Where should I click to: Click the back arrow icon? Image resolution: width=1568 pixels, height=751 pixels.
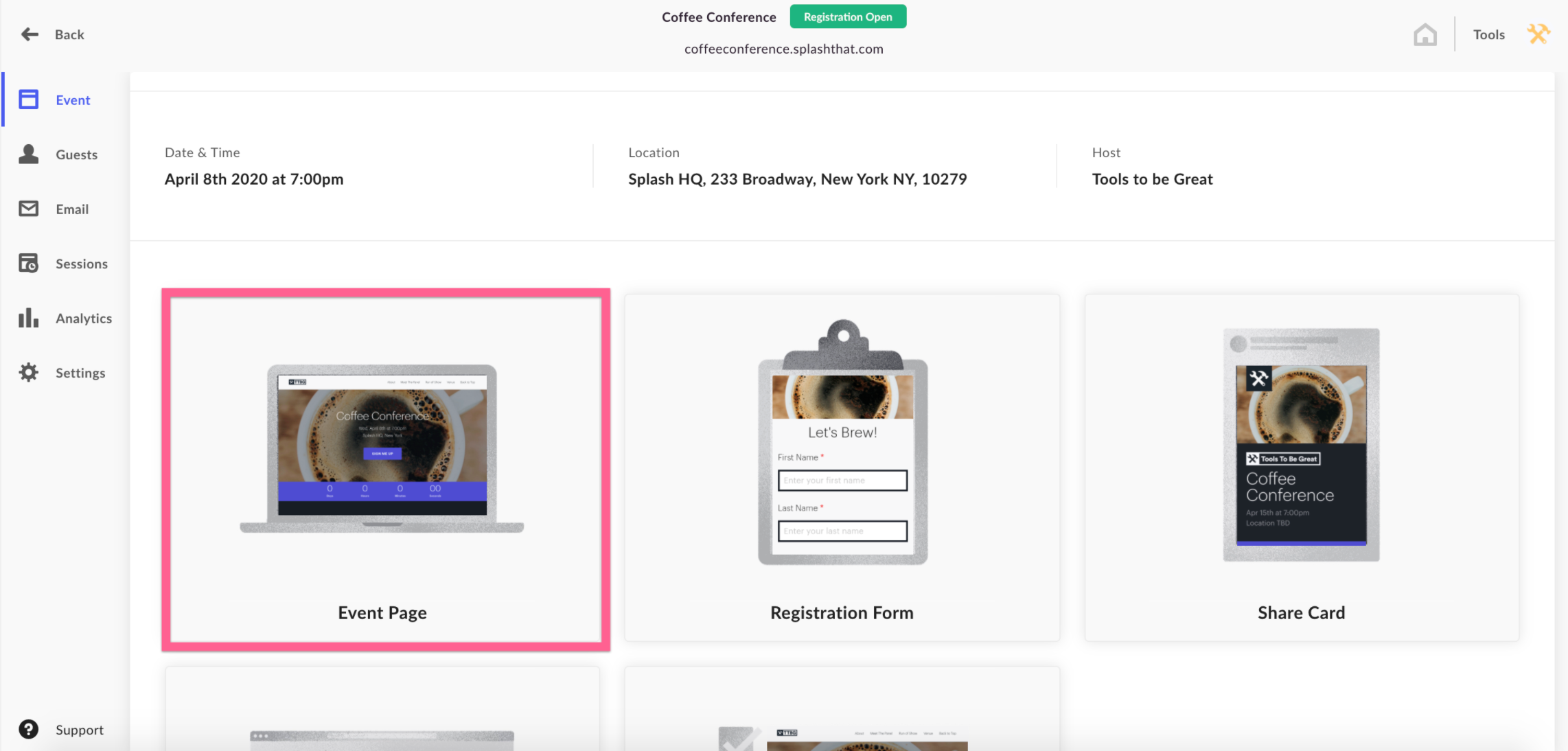[30, 34]
